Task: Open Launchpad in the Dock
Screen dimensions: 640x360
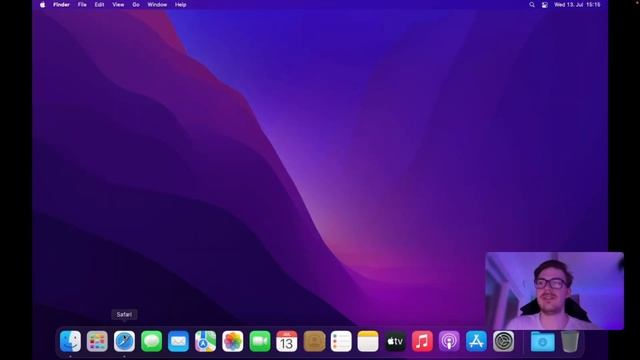Action: point(97,341)
